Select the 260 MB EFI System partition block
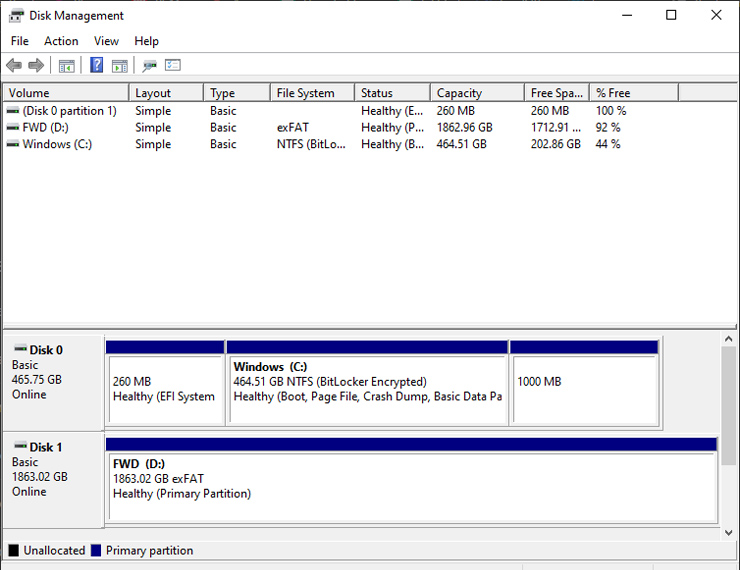 [x=165, y=383]
